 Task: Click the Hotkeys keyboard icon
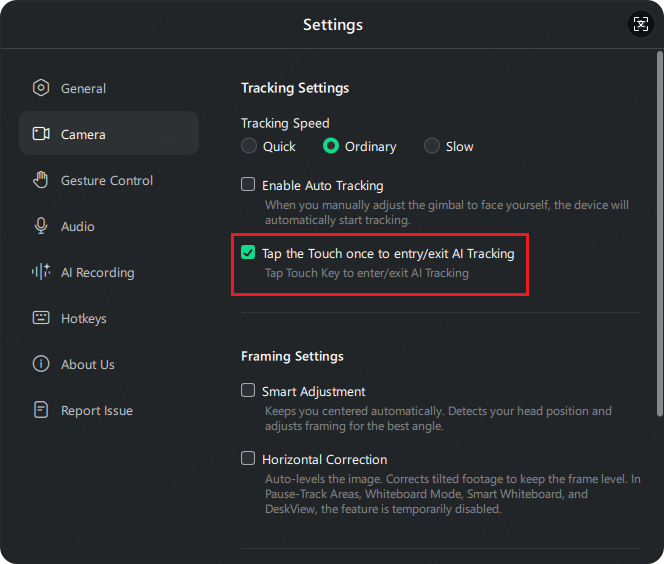click(41, 318)
